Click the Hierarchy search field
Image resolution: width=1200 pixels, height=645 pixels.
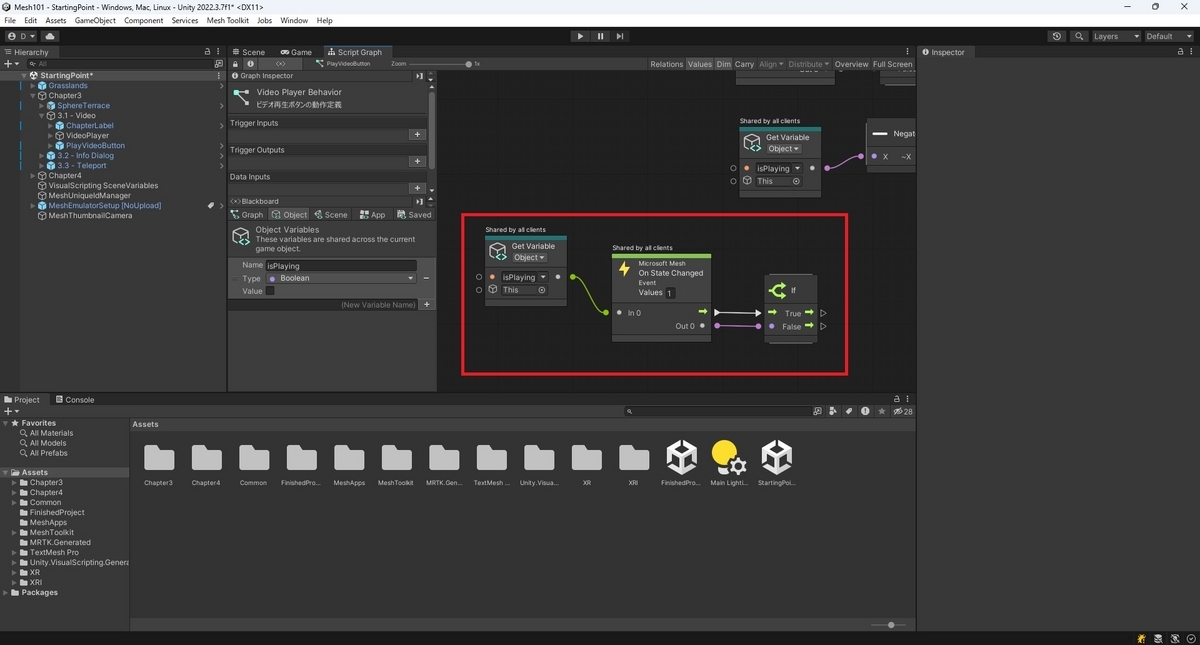click(118, 63)
